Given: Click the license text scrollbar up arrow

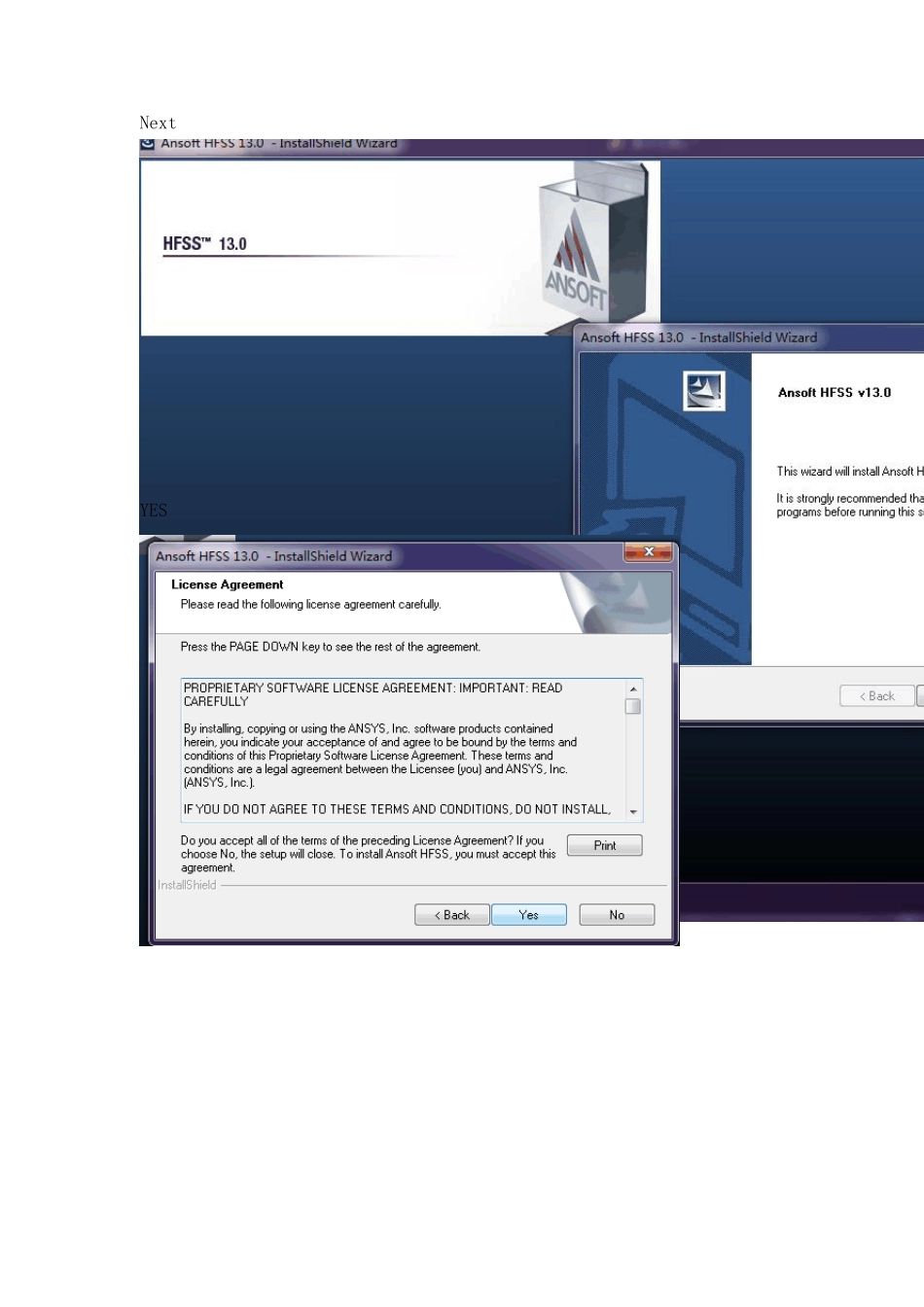Looking at the screenshot, I should (633, 689).
